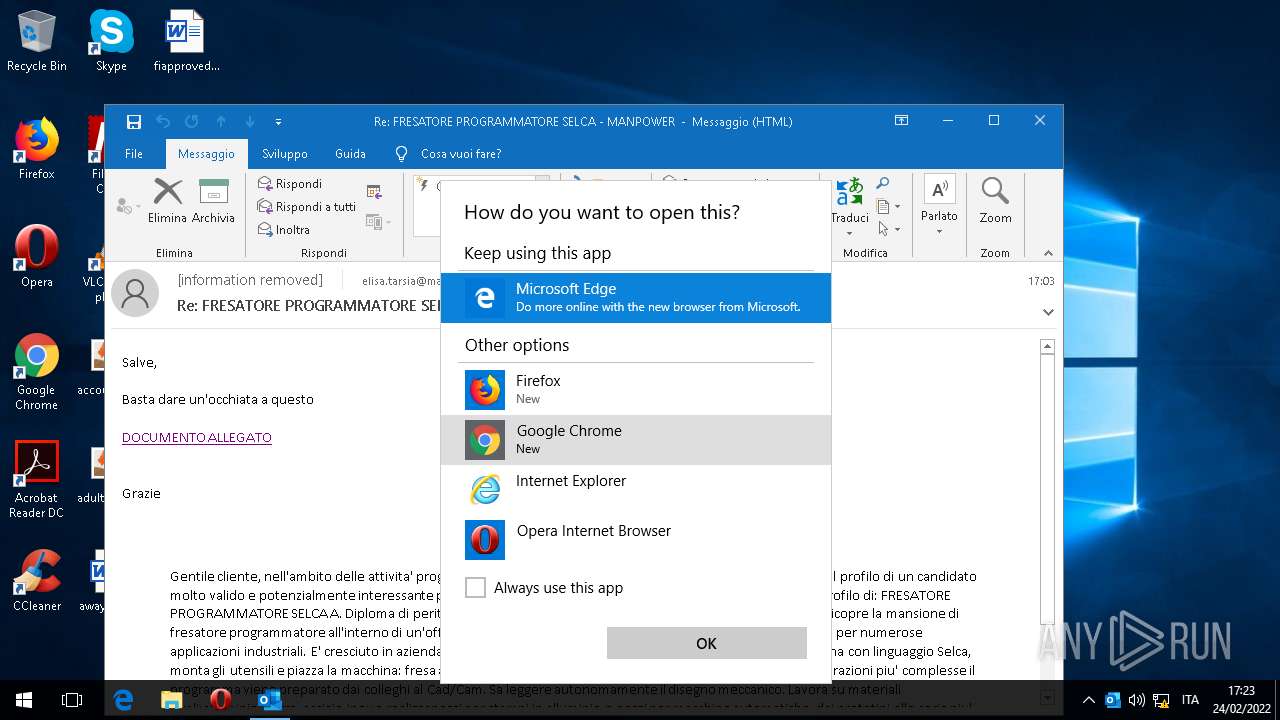Click Rispondi a tutti to reply all
The image size is (1280, 720).
306,206
